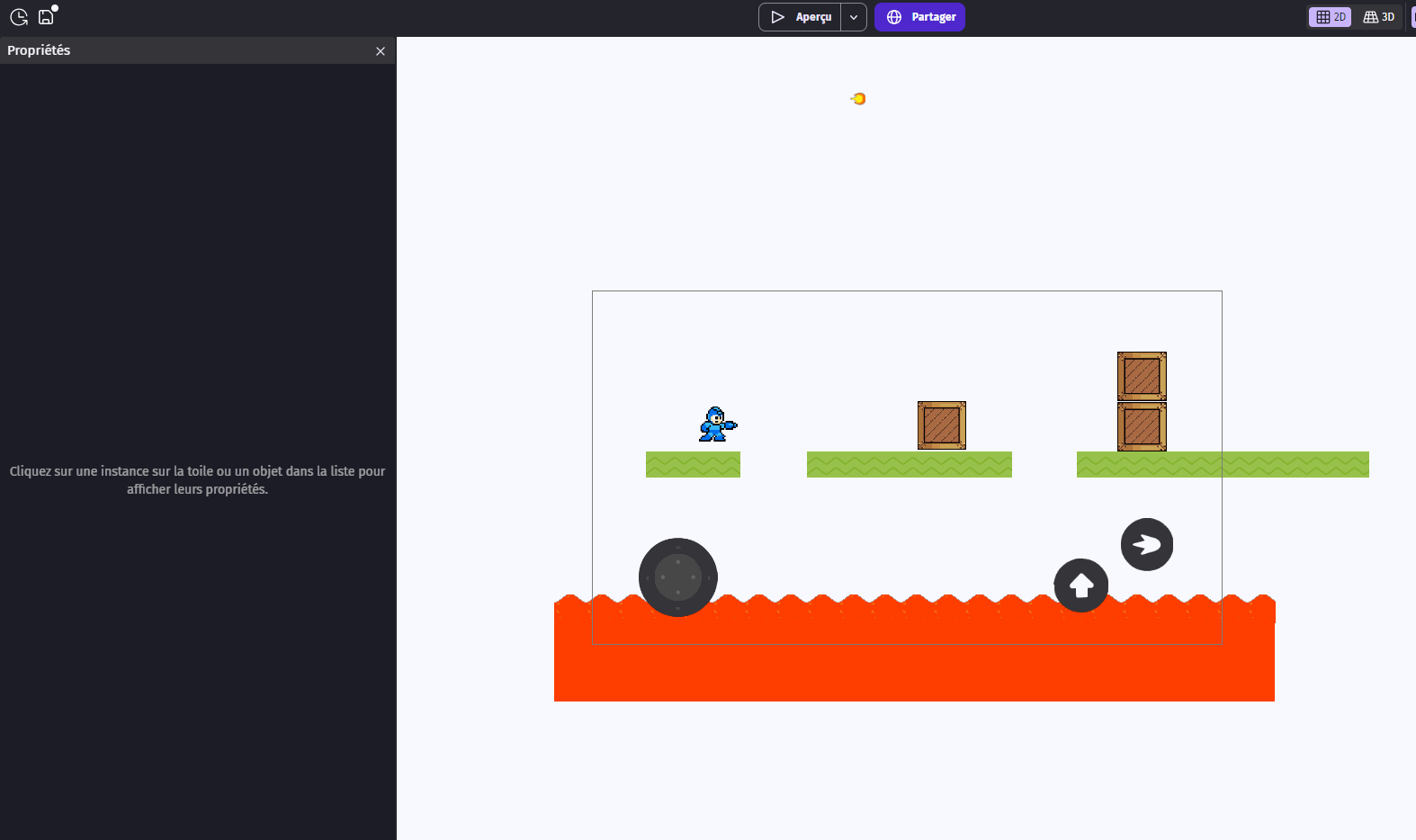The width and height of the screenshot is (1416, 840).
Task: Expand the Aperçu dropdown arrow
Action: tap(854, 17)
